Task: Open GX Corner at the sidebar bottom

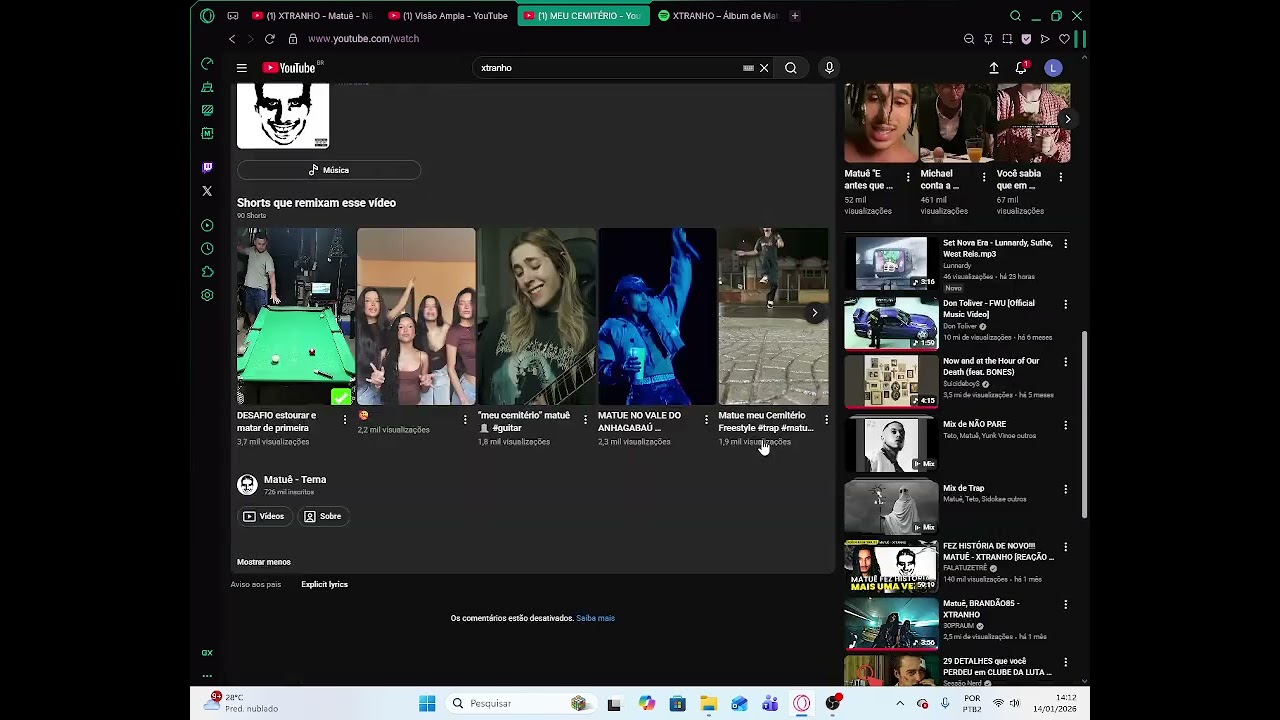Action: 207,652
